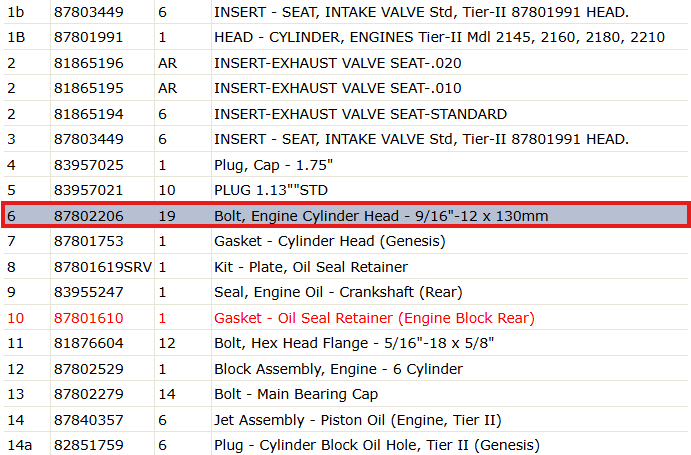Click part number 81865195
691x455 pixels.
click(89, 88)
